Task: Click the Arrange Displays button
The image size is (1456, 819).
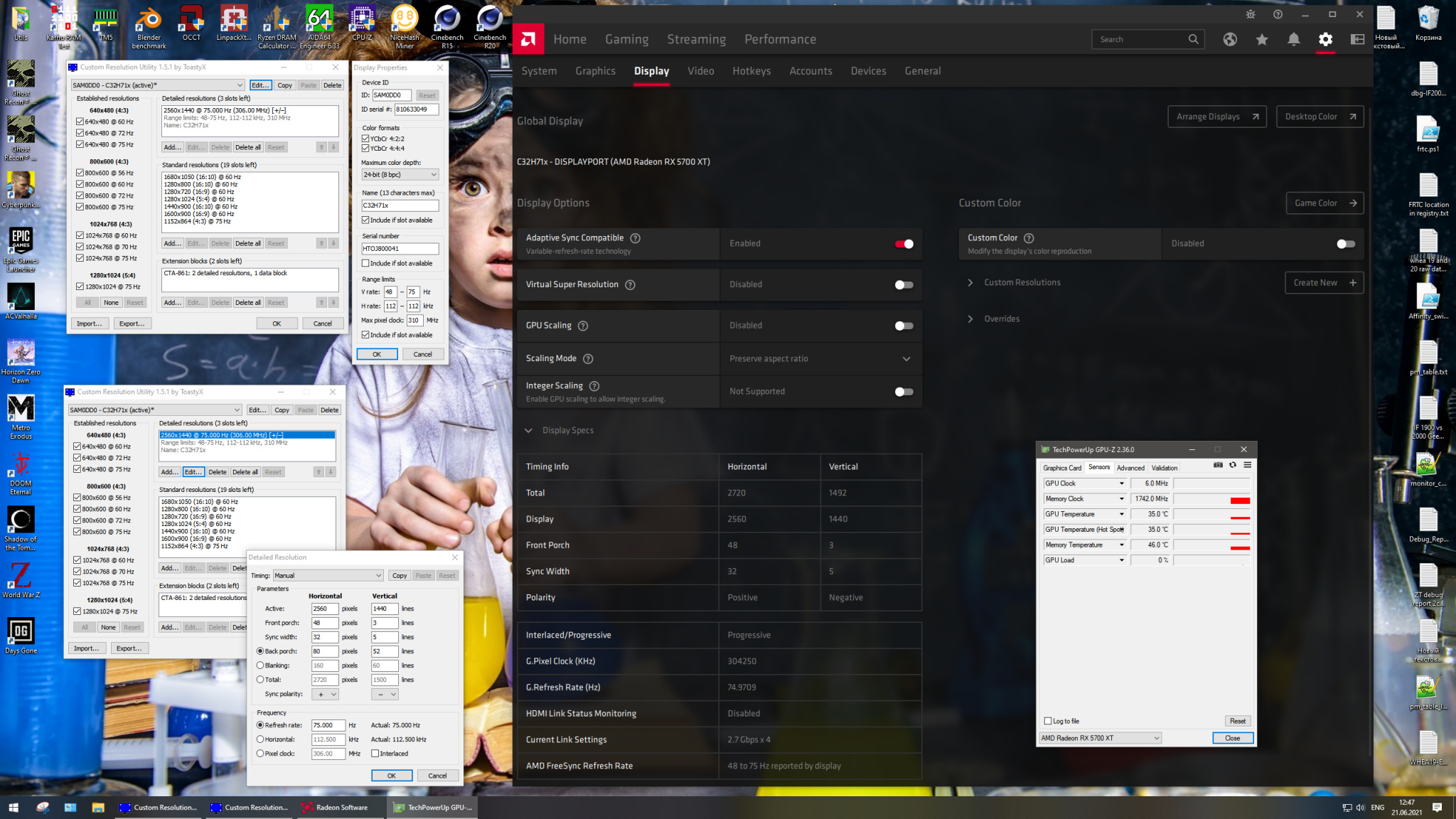Action: click(x=1216, y=117)
